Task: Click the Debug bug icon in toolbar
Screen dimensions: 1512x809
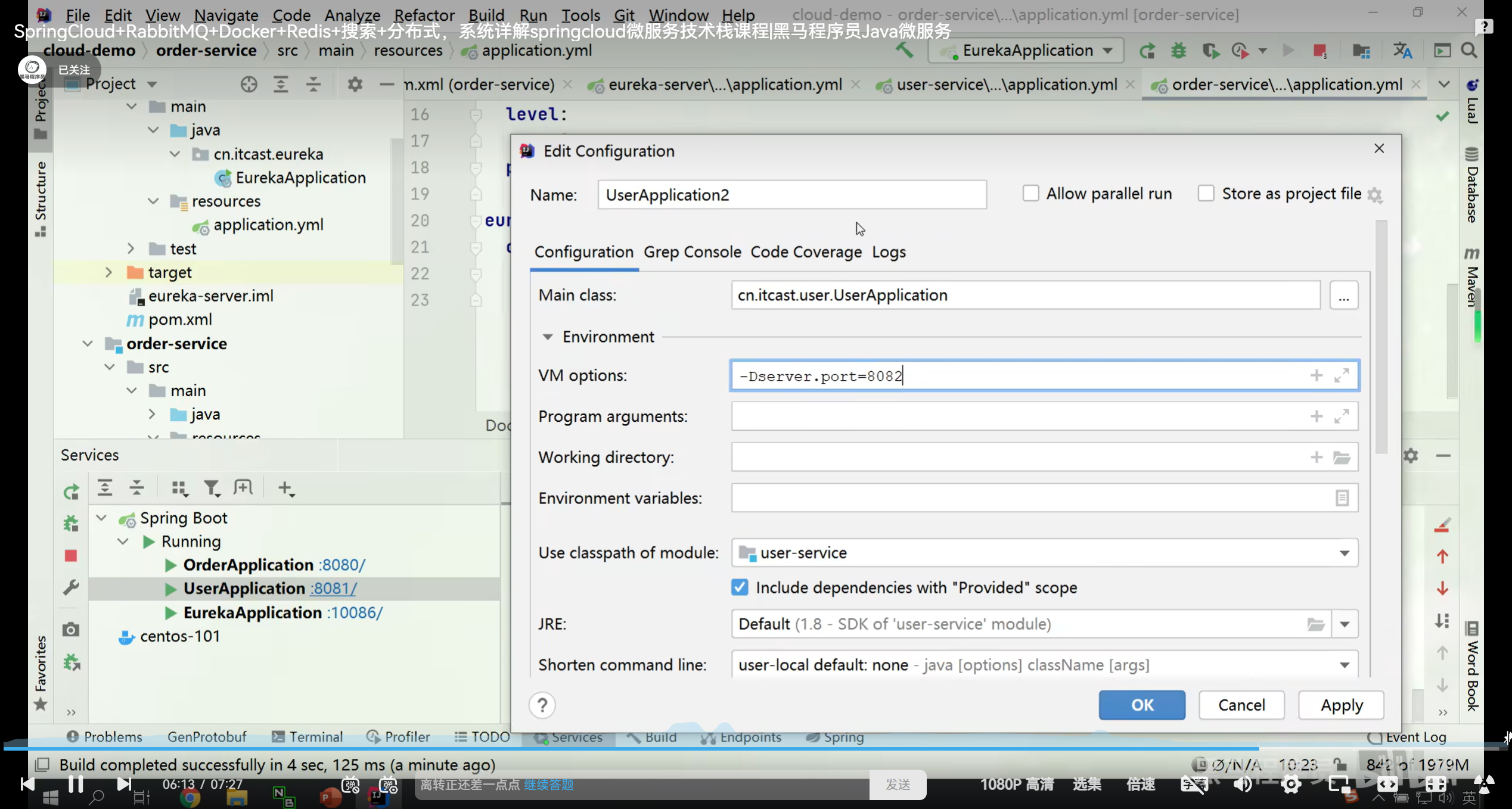Action: pos(1178,51)
